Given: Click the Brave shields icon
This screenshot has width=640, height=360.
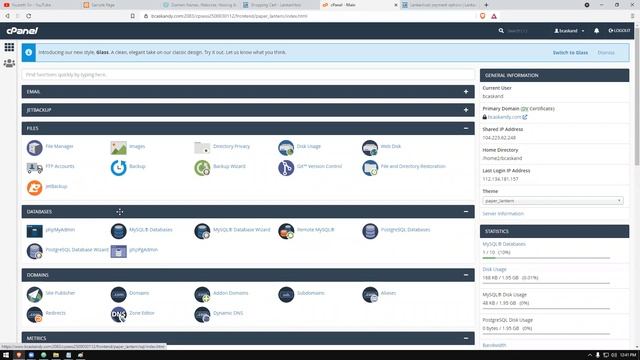Looking at the screenshot, I should pos(482,16).
